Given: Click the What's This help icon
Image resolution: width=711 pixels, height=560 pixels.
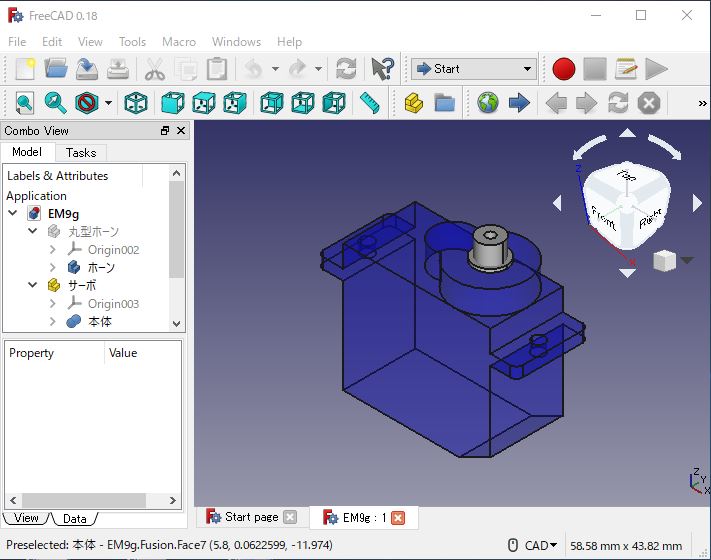Looking at the screenshot, I should pyautogui.click(x=382, y=69).
